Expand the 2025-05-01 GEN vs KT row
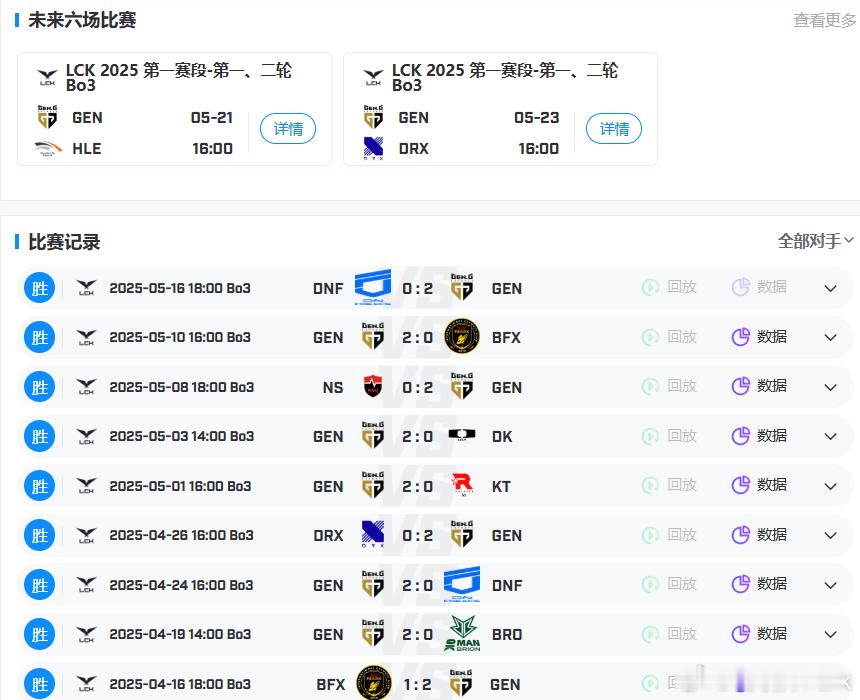 coord(830,487)
